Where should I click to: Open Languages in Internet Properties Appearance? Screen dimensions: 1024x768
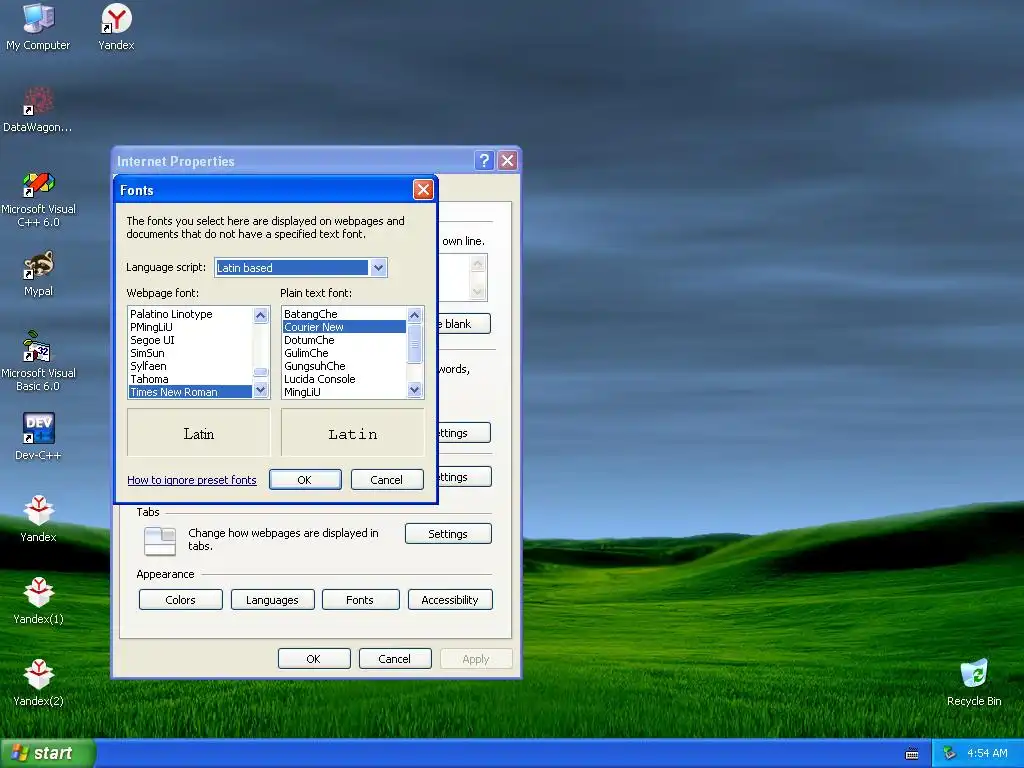tap(272, 600)
